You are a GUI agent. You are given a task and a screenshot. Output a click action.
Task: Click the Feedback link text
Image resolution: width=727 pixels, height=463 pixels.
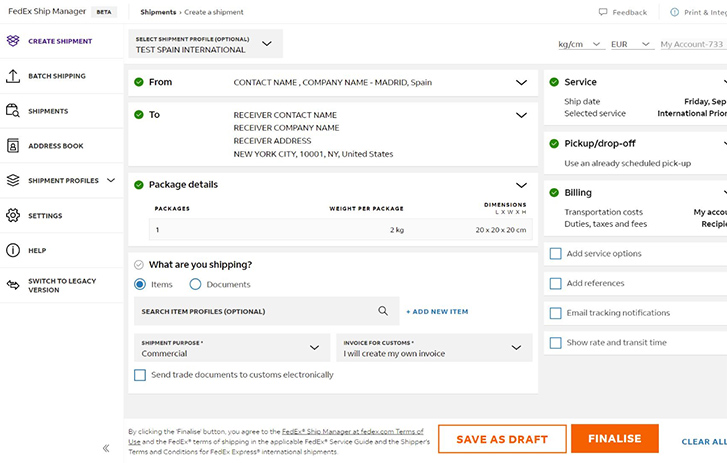tap(629, 13)
